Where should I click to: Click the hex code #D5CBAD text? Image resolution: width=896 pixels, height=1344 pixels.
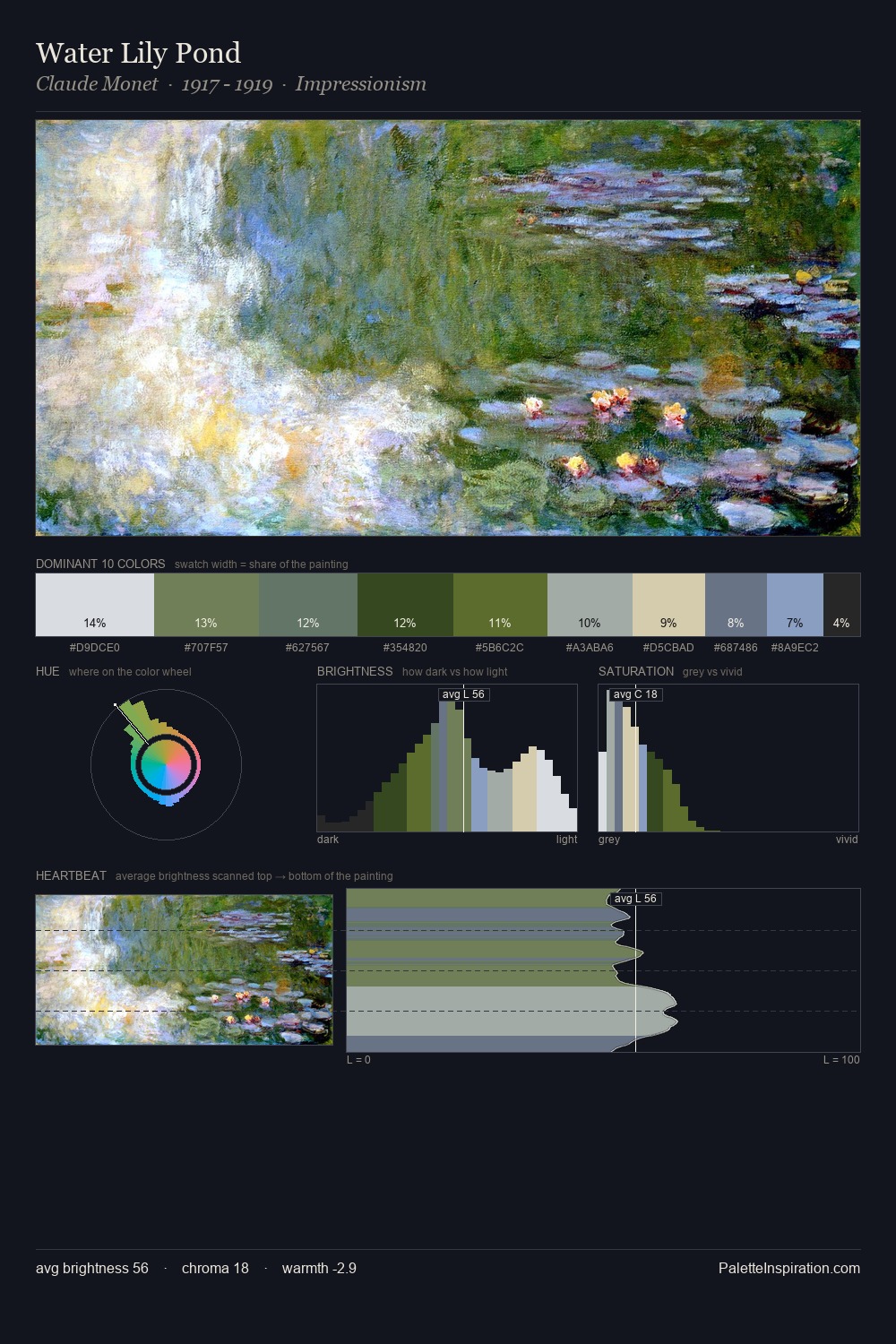click(668, 647)
